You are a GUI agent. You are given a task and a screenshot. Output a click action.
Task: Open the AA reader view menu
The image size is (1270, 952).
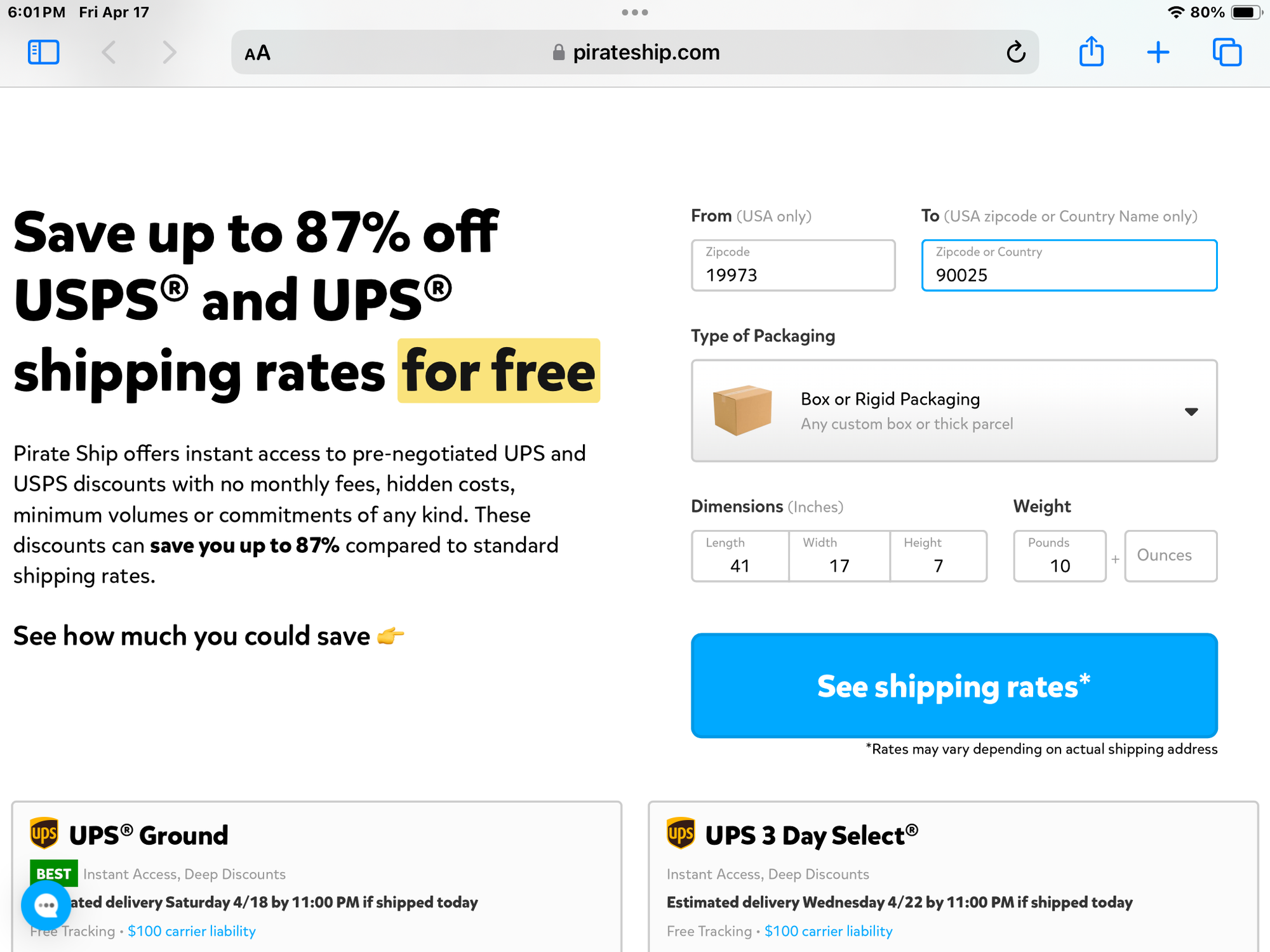click(x=257, y=53)
